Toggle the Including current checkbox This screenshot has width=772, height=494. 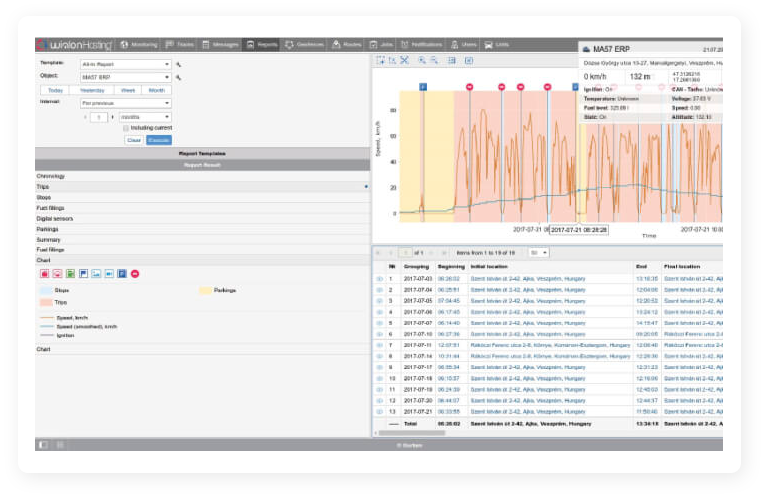coord(126,128)
